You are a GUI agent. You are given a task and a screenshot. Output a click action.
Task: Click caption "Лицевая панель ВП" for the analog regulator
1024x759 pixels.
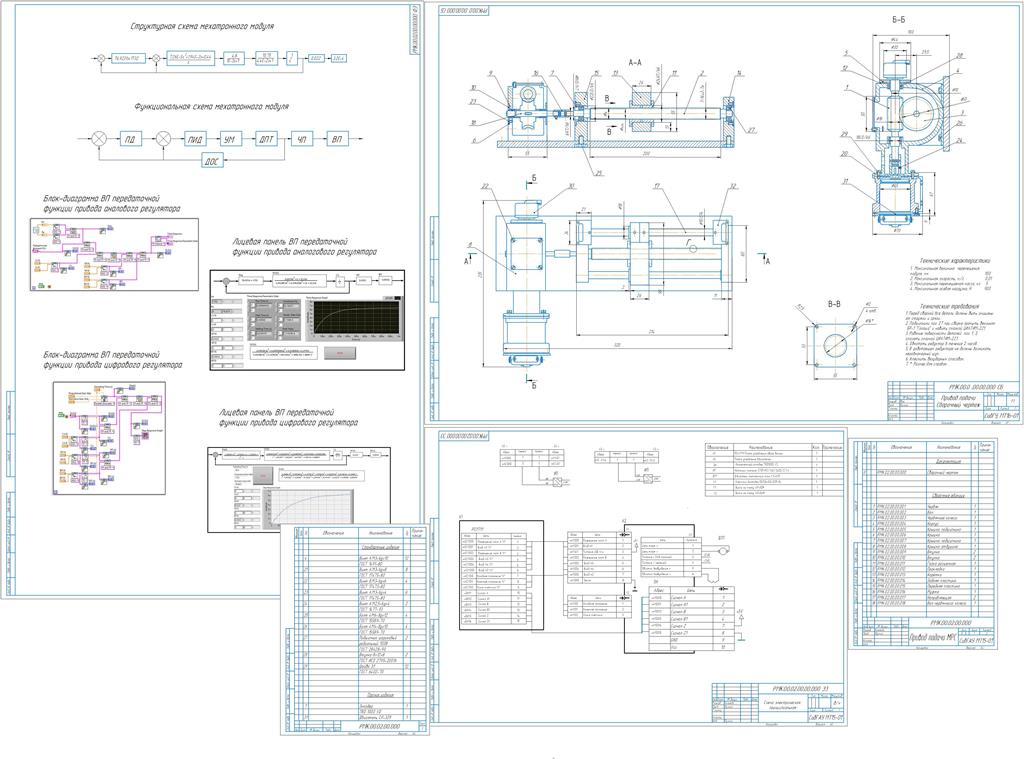coord(304,246)
